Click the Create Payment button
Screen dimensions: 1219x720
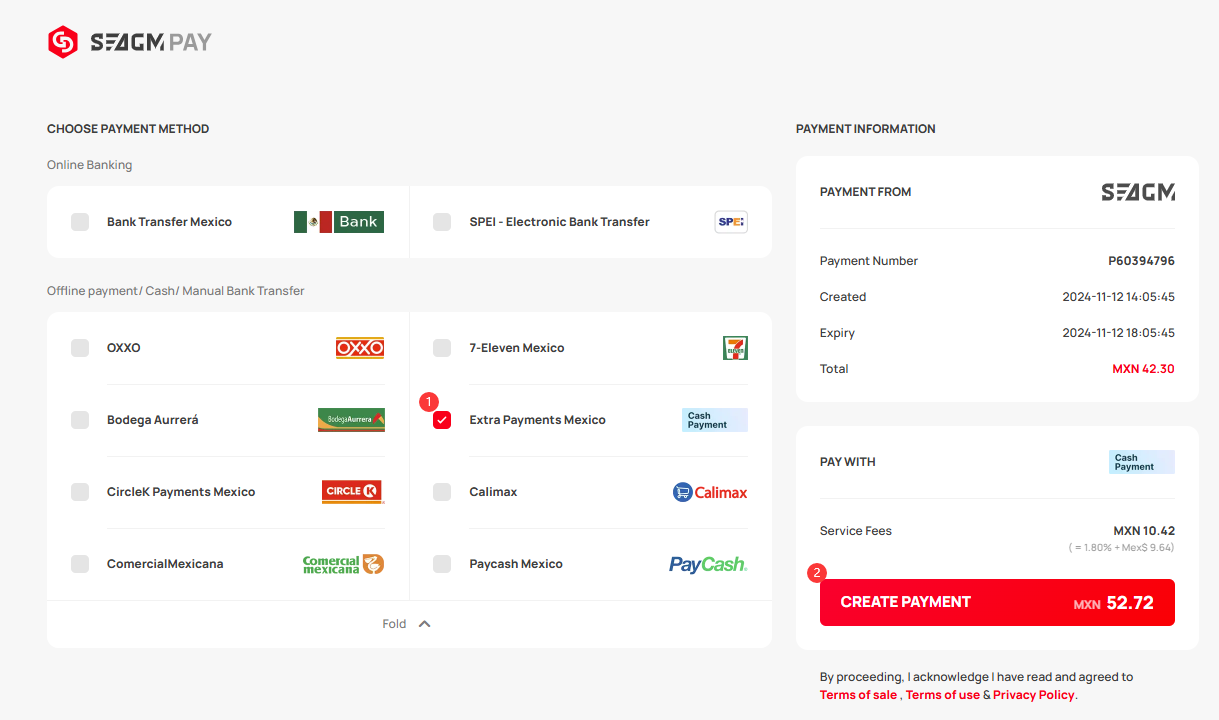click(997, 602)
